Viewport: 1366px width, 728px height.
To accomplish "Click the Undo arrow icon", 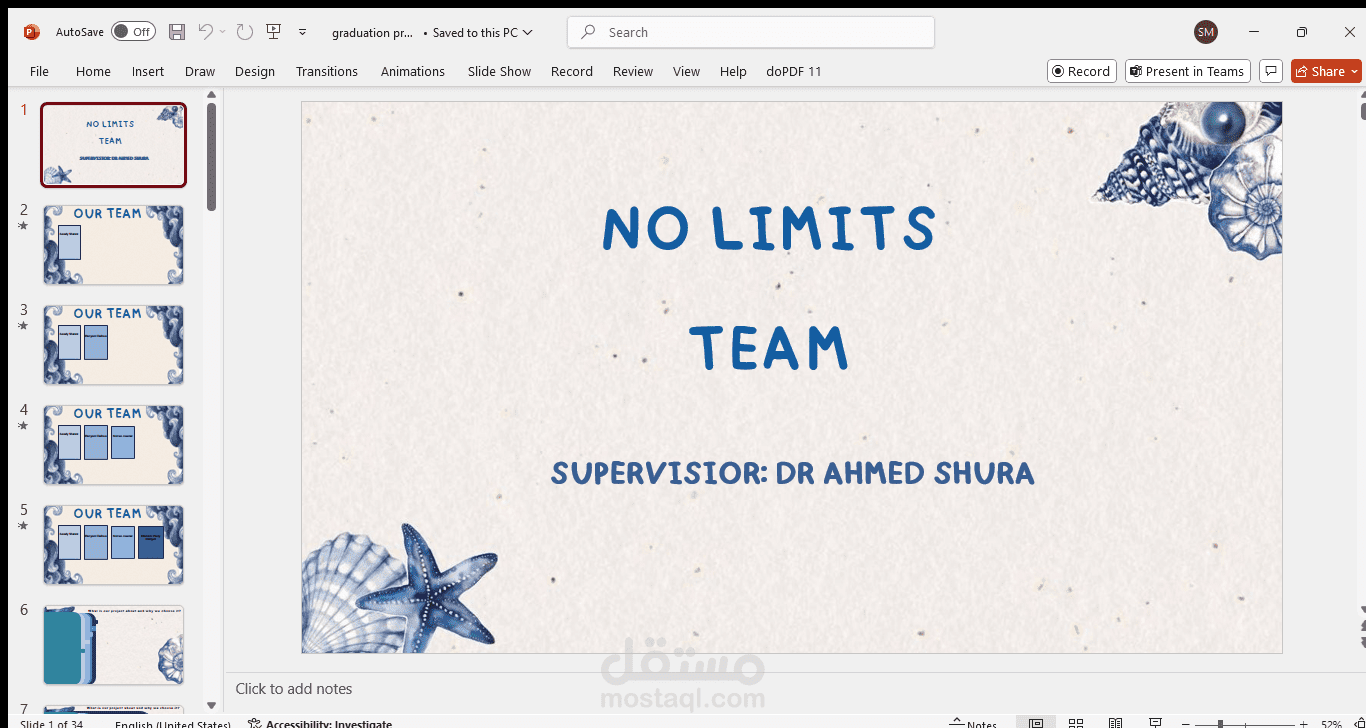I will 206,32.
